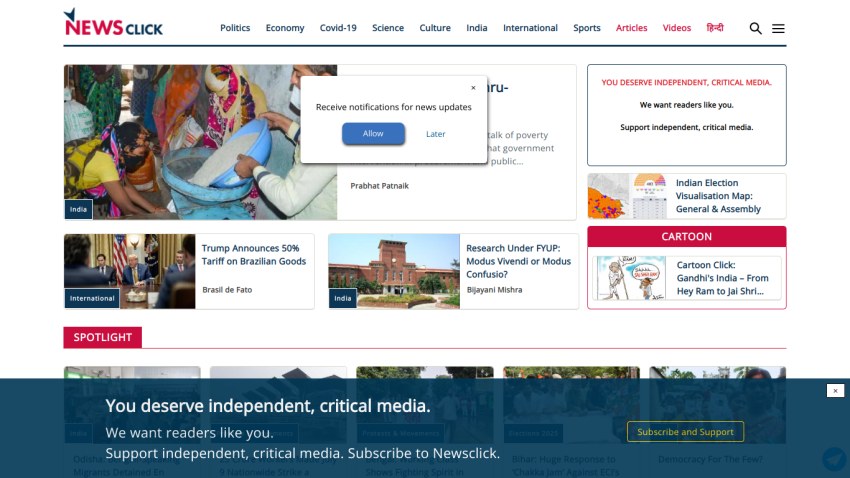Open Research Under FYUP article
Image resolution: width=850 pixels, height=478 pixels.
(518, 261)
